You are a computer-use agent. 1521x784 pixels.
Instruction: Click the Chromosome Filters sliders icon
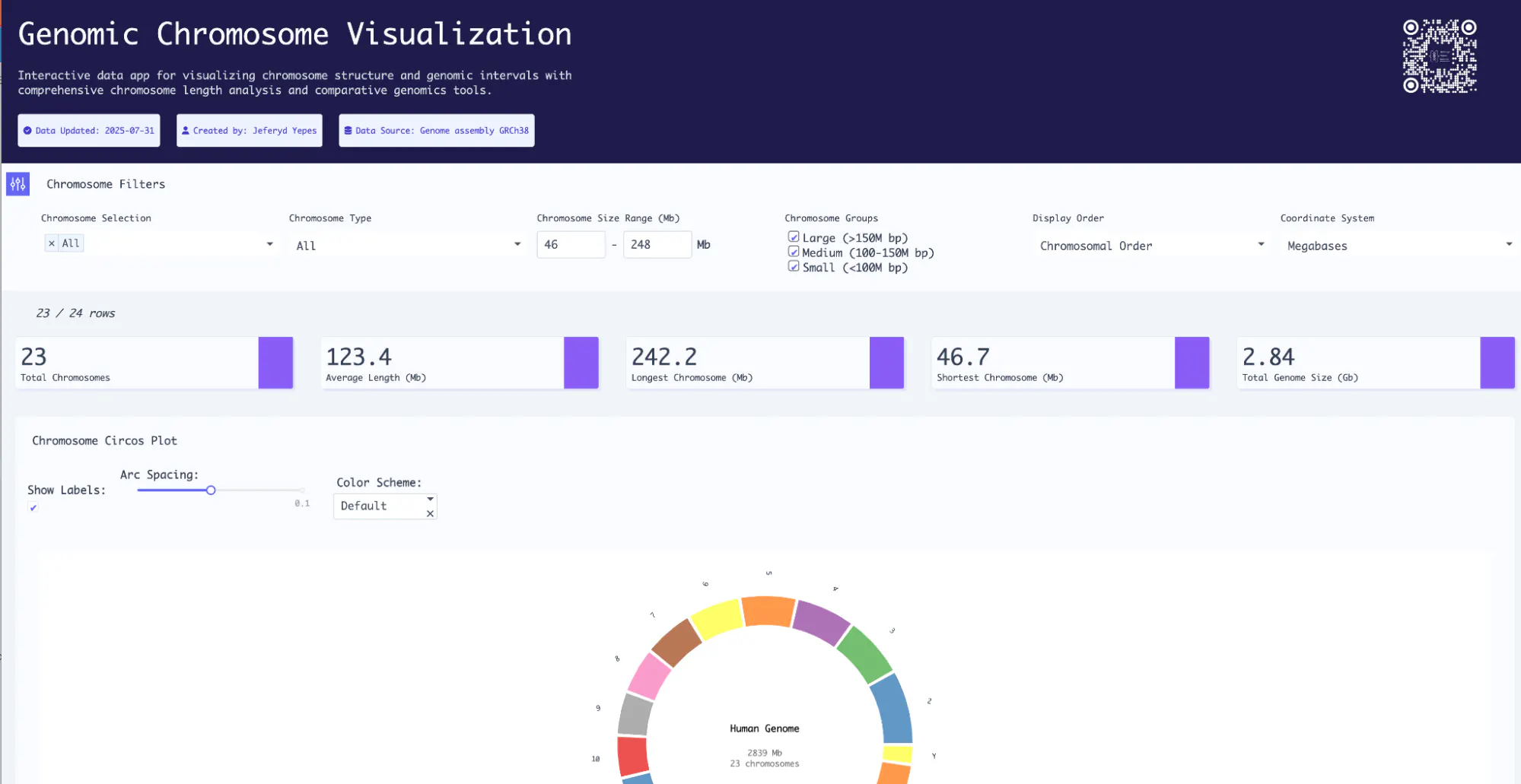[18, 184]
